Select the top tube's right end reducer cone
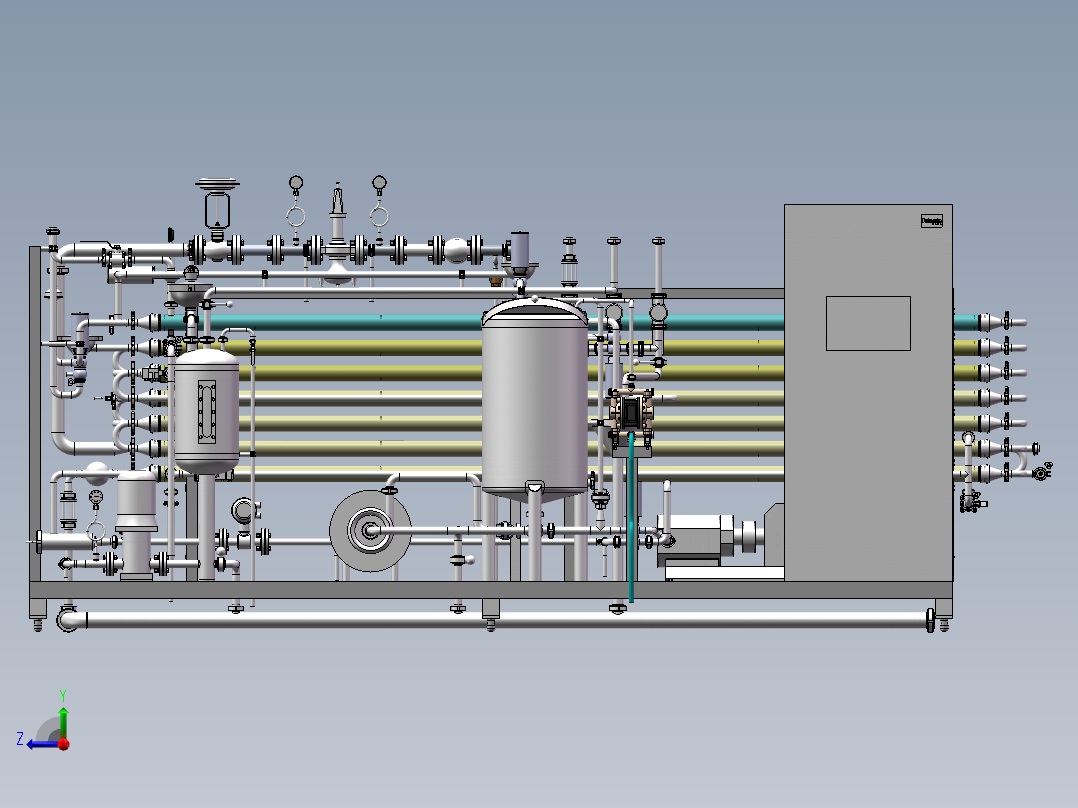The image size is (1078, 808). (989, 322)
